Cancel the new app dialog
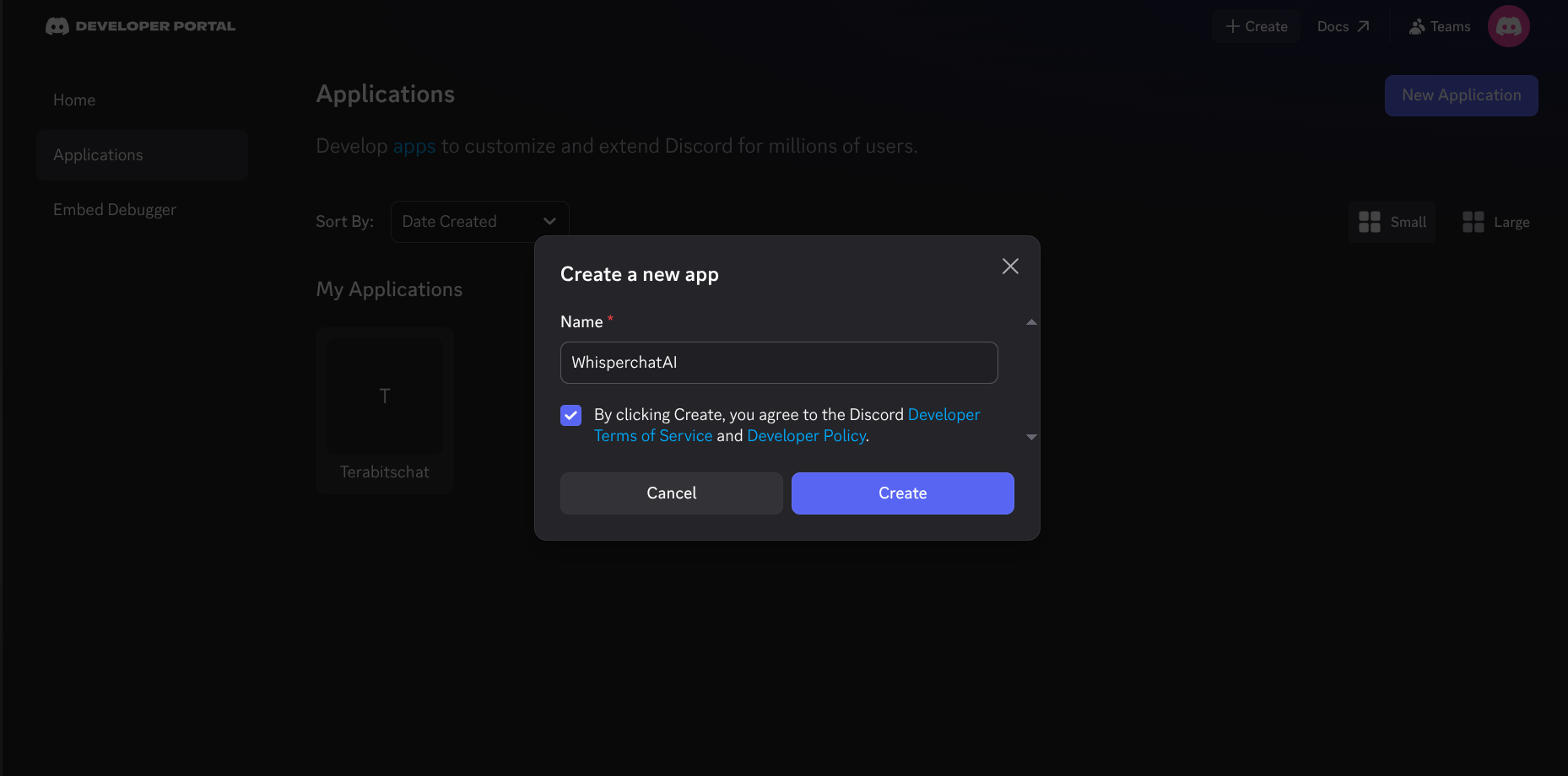The width and height of the screenshot is (1568, 776). tap(672, 493)
